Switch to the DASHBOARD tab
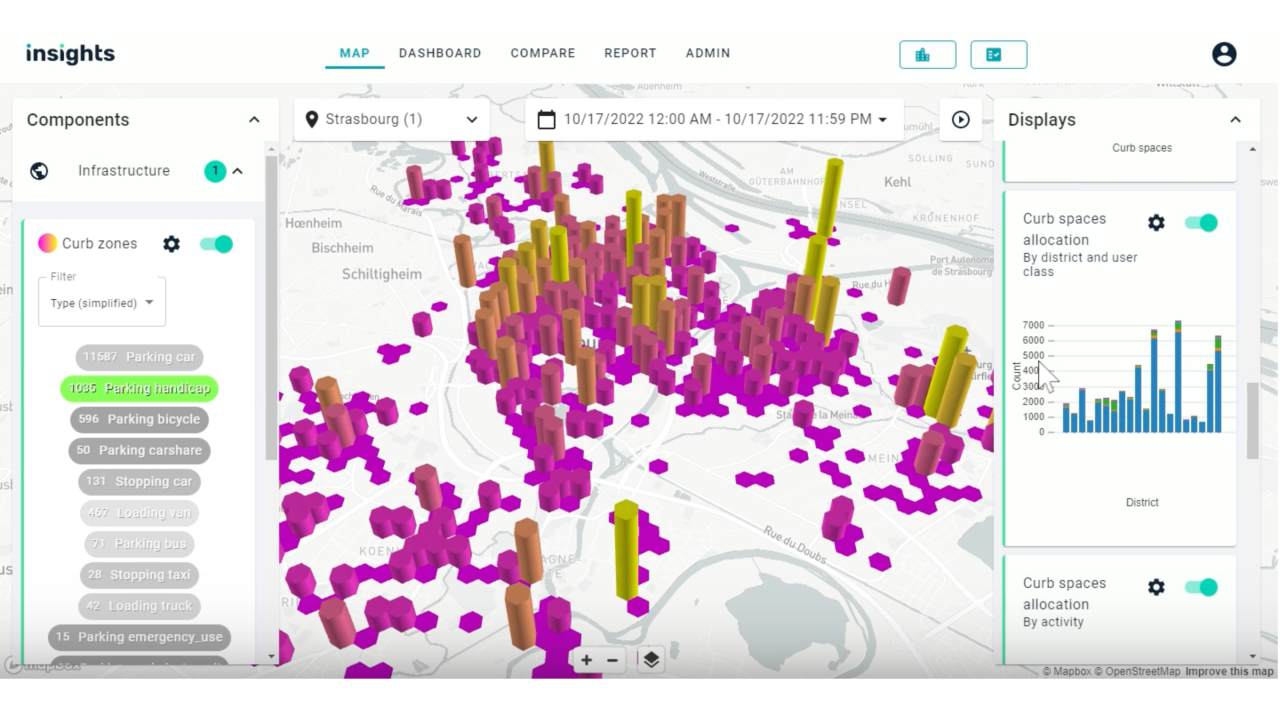This screenshot has width=1280, height=720. [x=440, y=53]
